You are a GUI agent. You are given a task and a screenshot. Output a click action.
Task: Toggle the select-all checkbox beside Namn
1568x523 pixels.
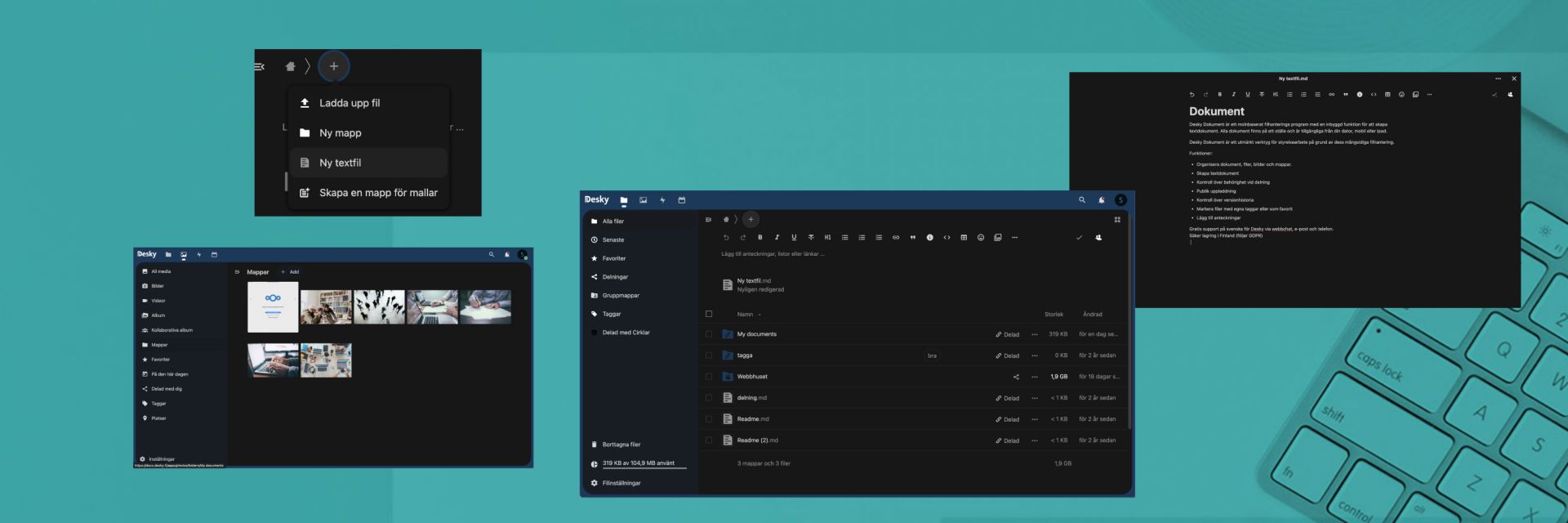click(x=709, y=314)
